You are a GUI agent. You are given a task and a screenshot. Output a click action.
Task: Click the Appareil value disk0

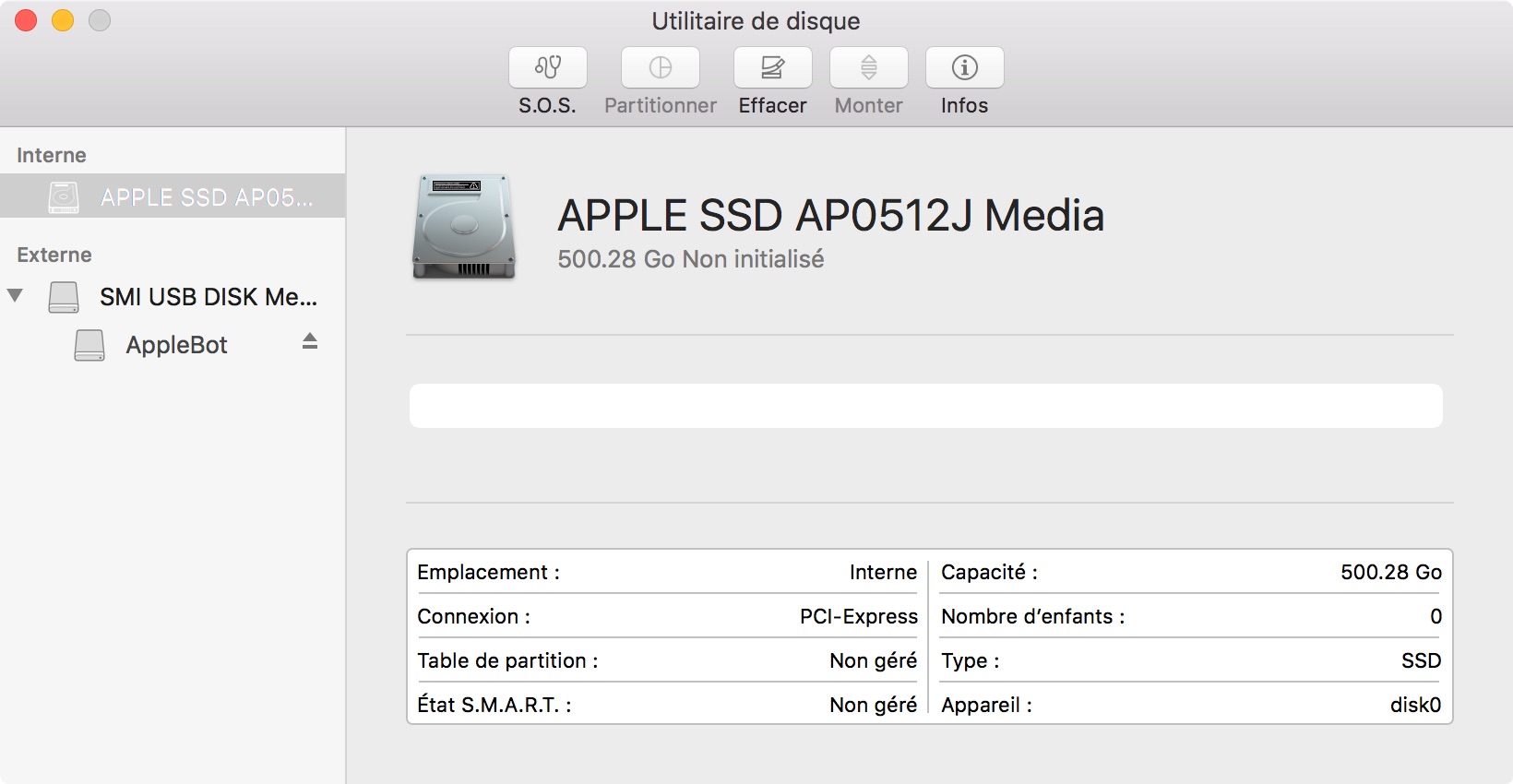pyautogui.click(x=1415, y=705)
